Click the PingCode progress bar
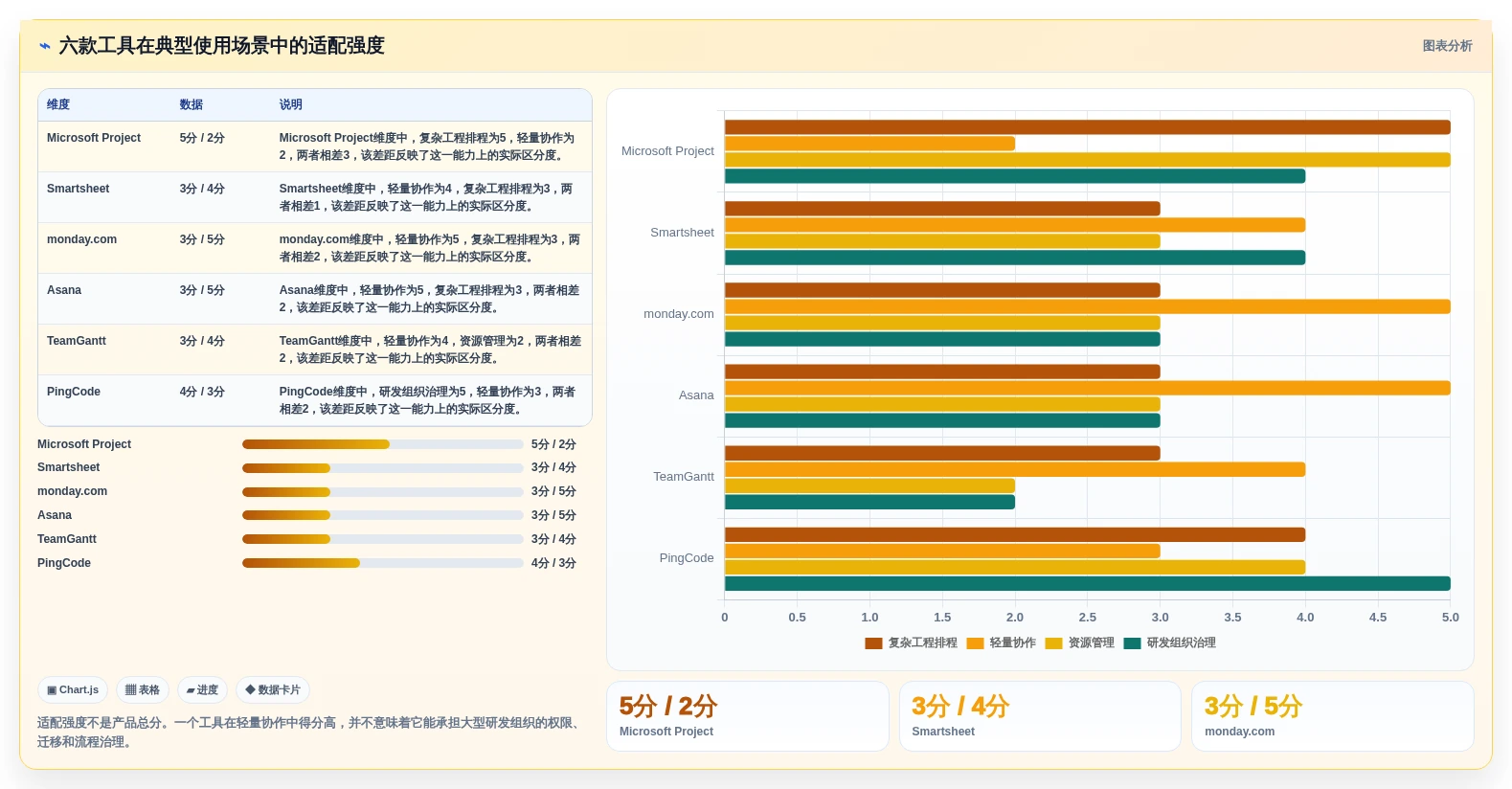 [x=383, y=563]
